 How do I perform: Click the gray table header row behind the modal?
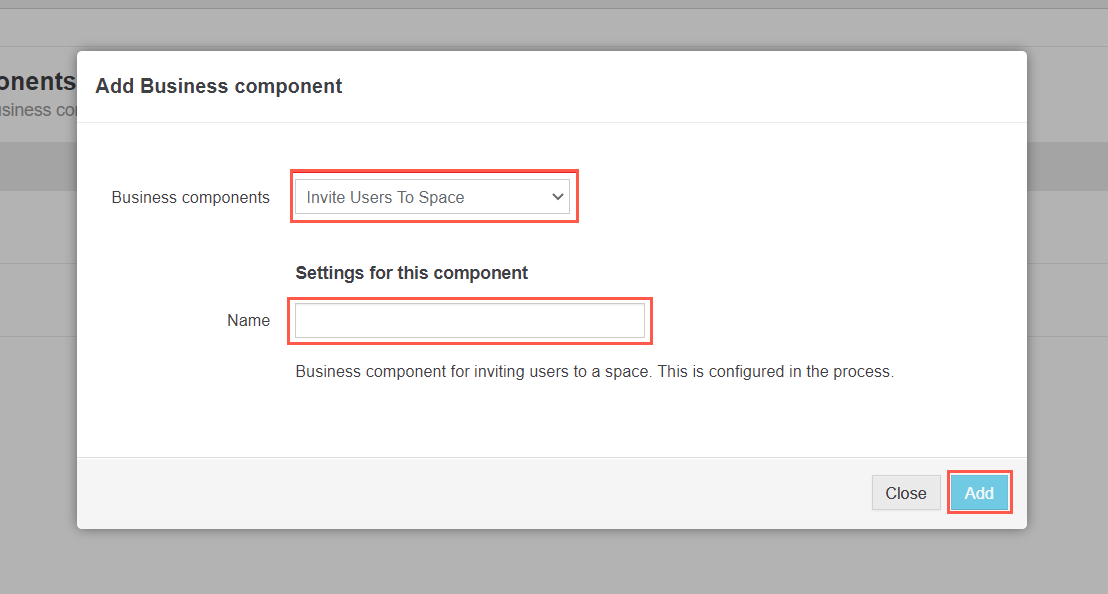[38, 166]
